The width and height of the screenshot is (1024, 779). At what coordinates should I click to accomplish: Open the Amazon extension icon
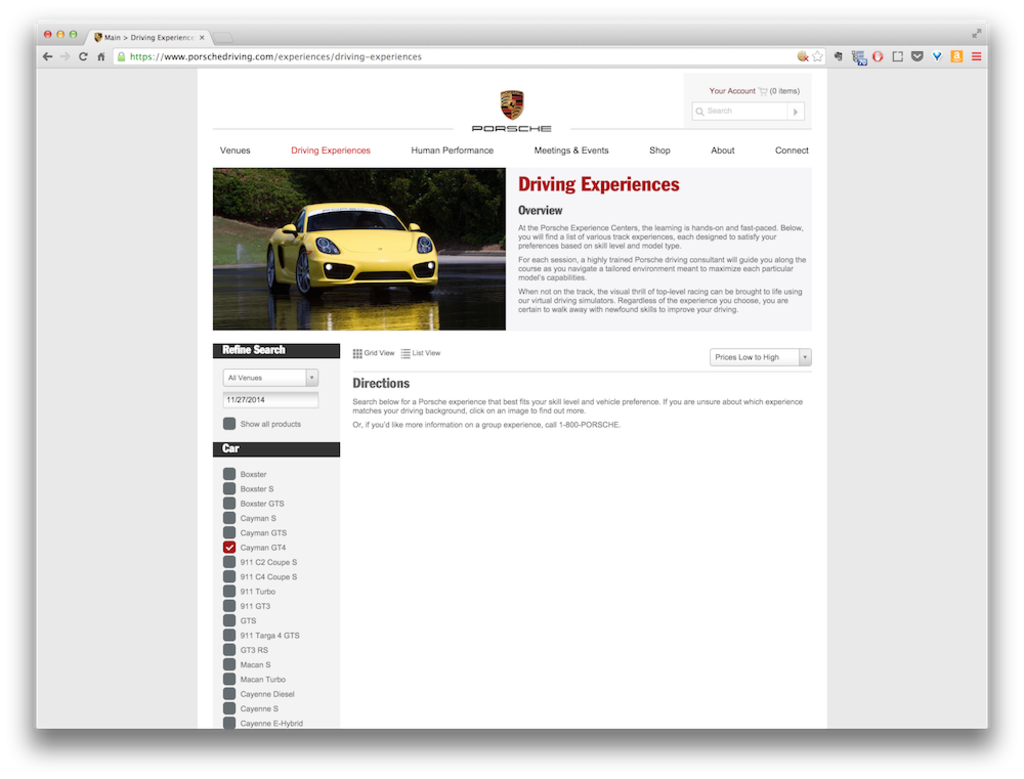click(x=956, y=57)
